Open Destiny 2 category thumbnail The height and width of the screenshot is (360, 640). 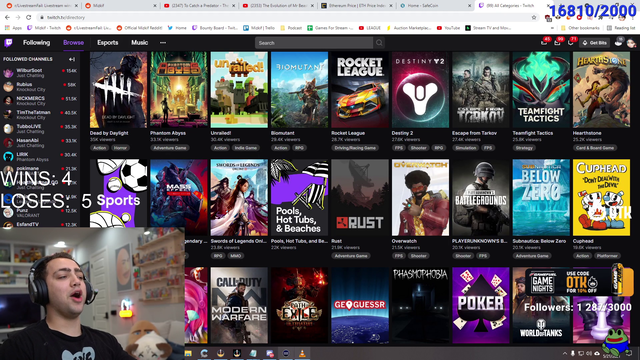tap(420, 90)
